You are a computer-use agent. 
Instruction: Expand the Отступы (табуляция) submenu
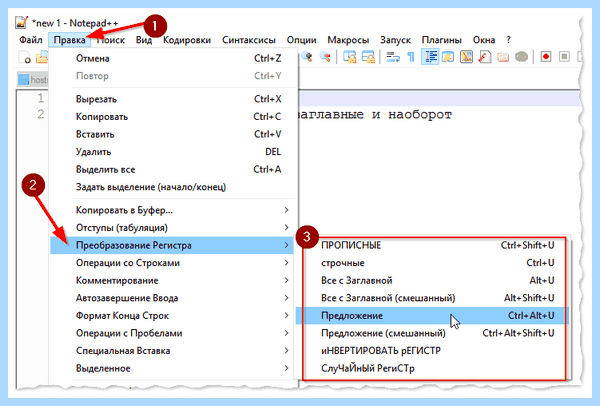(x=174, y=228)
